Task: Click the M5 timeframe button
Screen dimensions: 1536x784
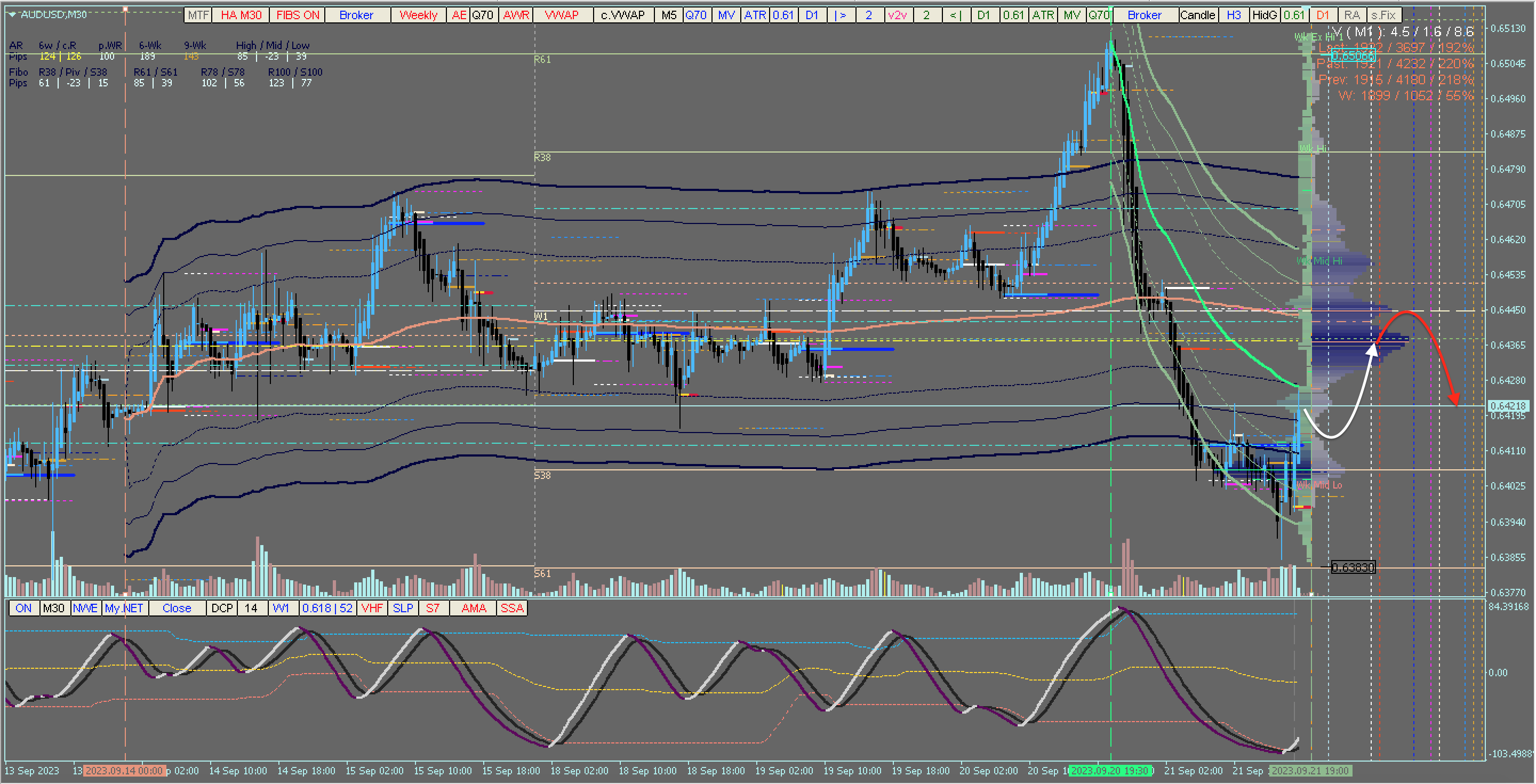Action: tap(668, 15)
